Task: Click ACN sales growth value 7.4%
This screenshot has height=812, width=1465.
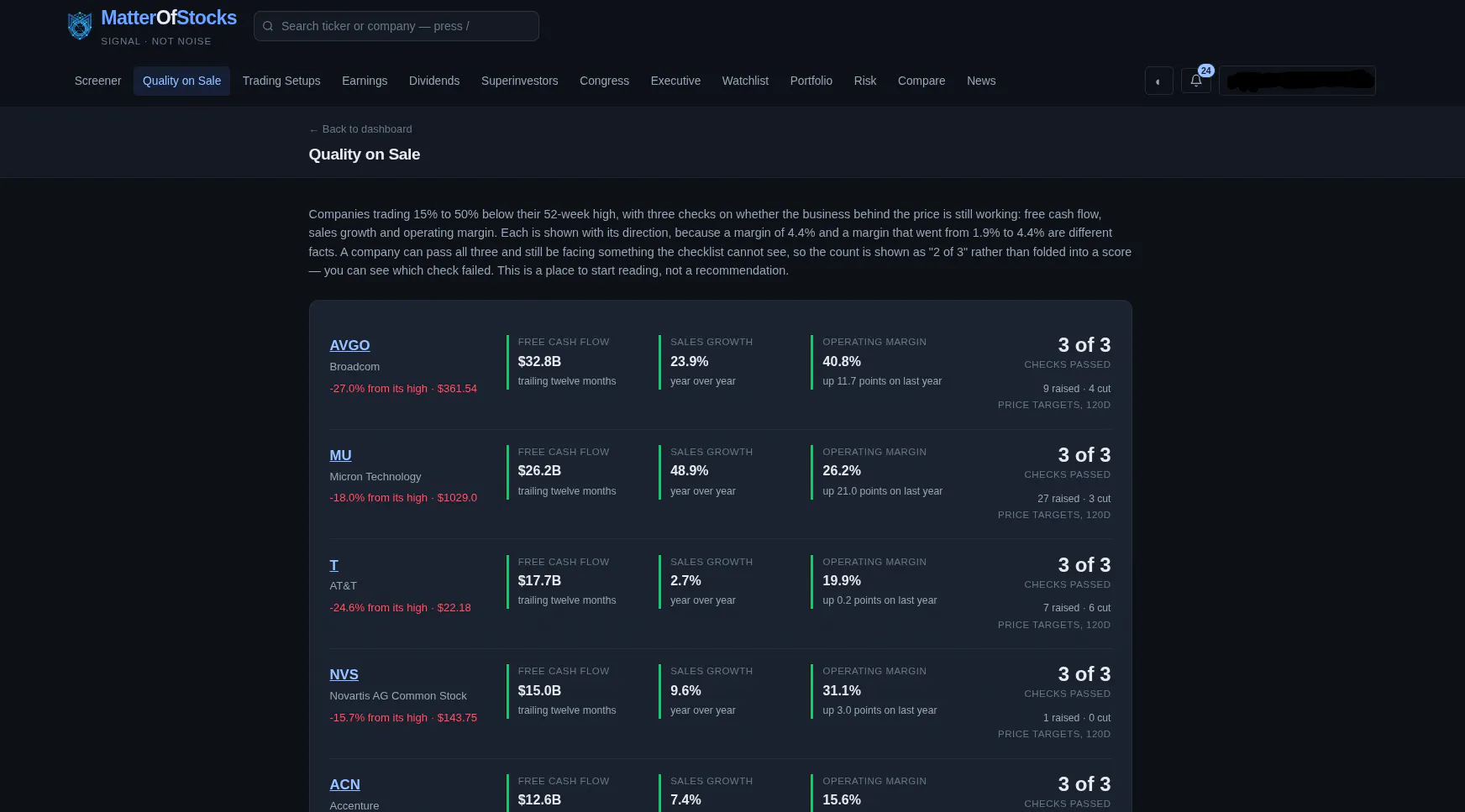Action: (x=685, y=799)
